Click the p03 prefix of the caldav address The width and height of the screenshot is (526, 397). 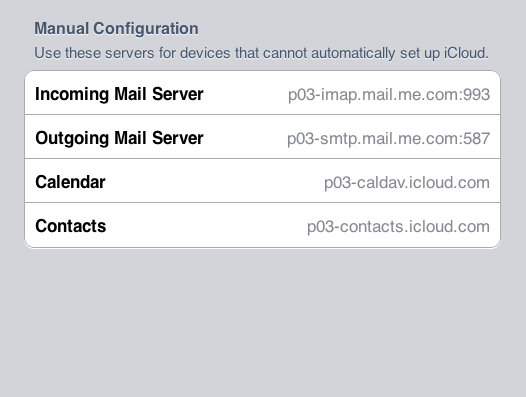[337, 183]
